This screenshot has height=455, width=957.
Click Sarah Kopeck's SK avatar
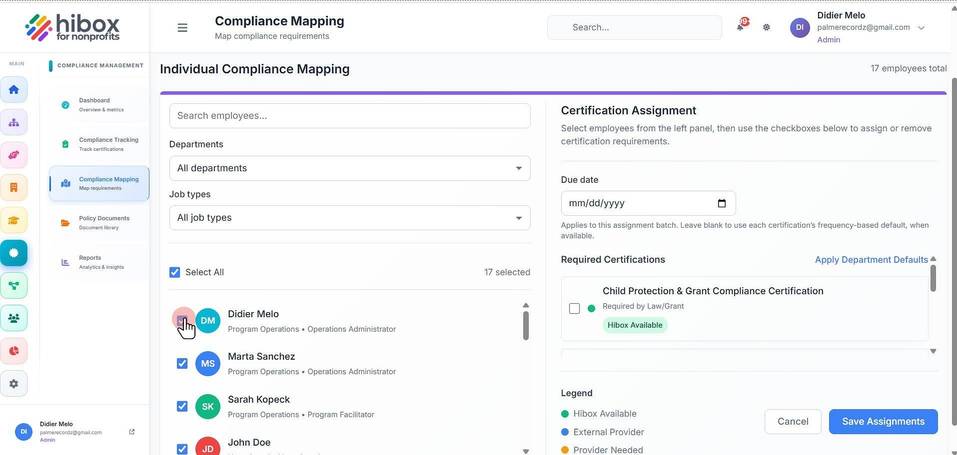click(x=208, y=406)
